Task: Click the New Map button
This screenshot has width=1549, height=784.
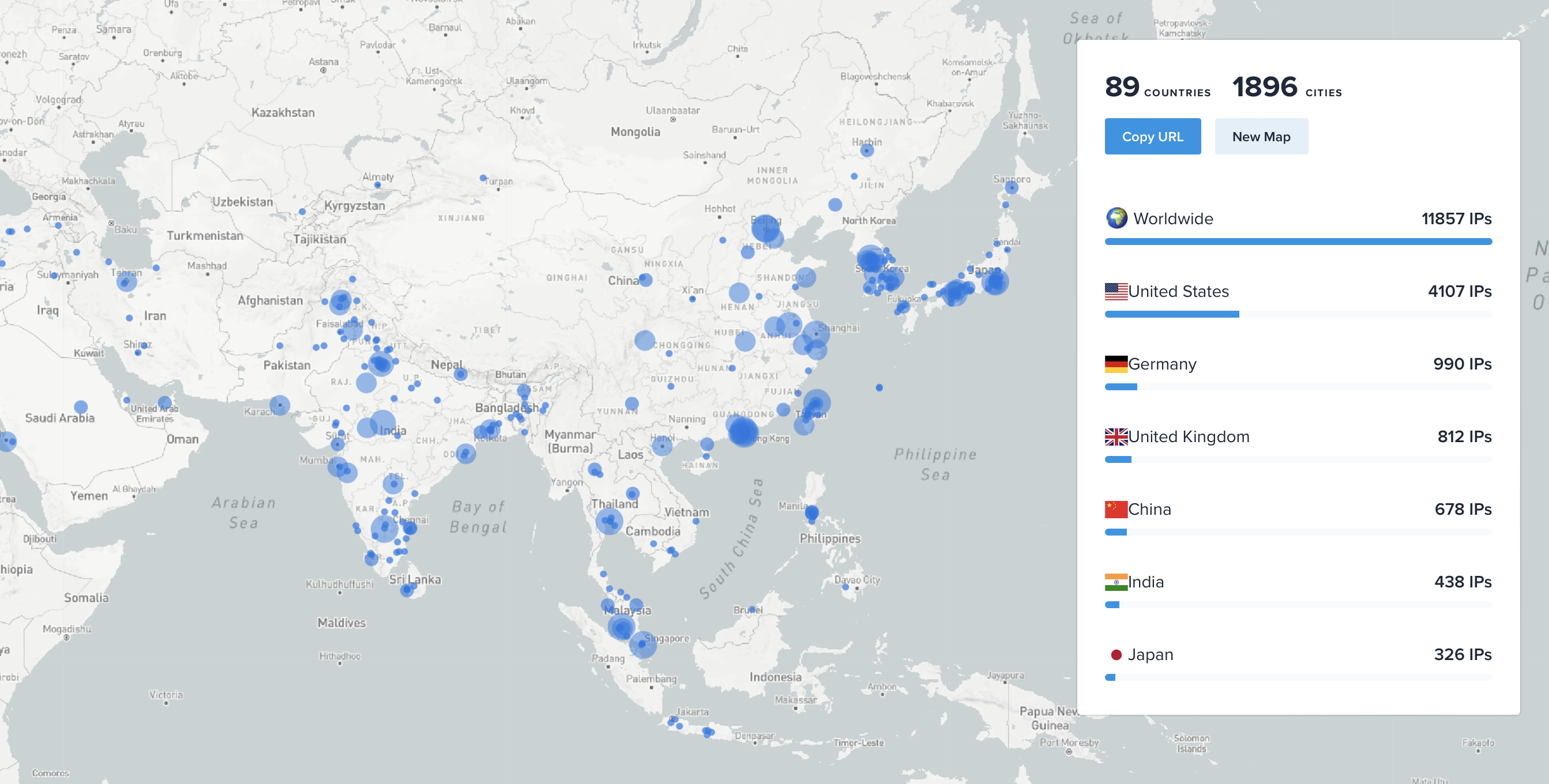Action: point(1261,137)
